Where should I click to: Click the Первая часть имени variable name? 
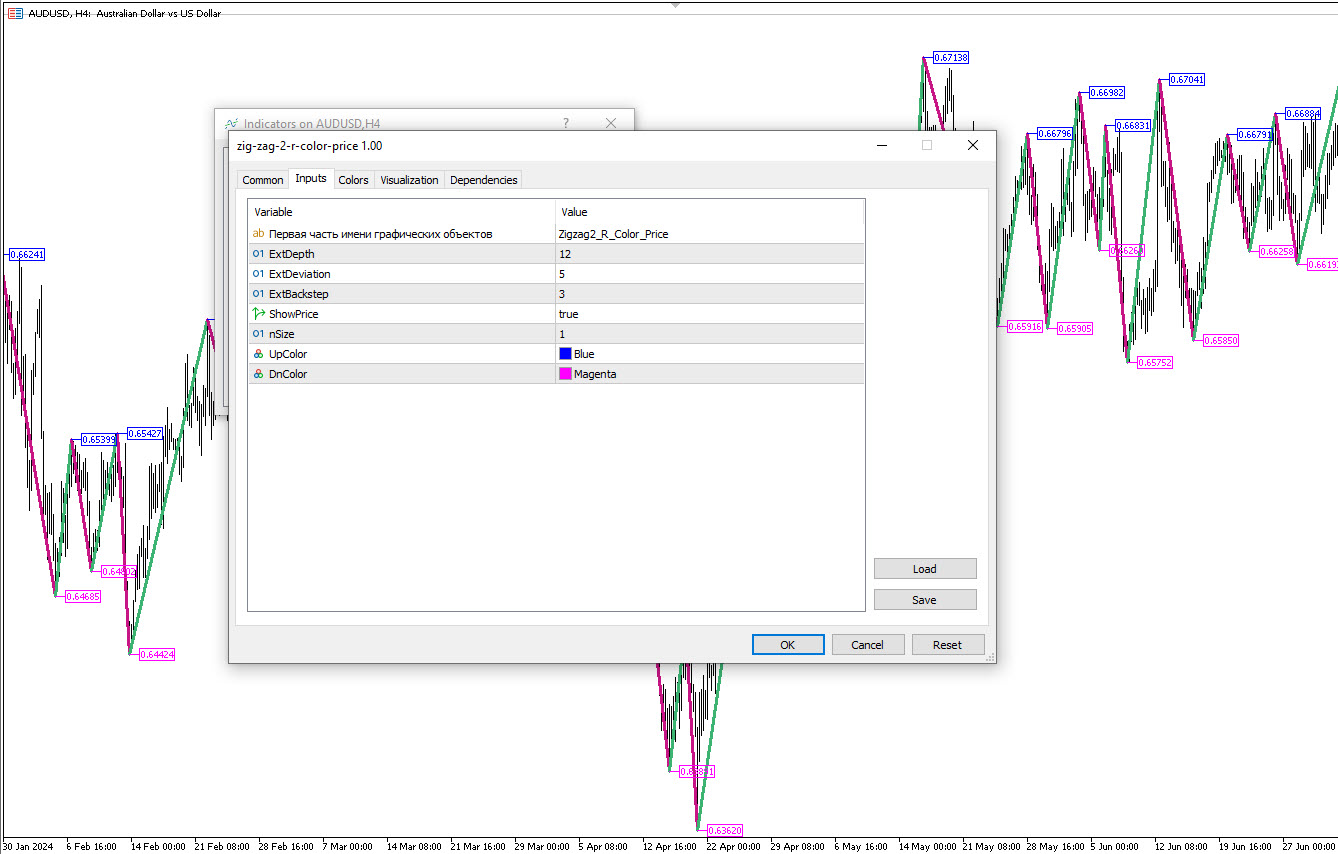(x=380, y=234)
